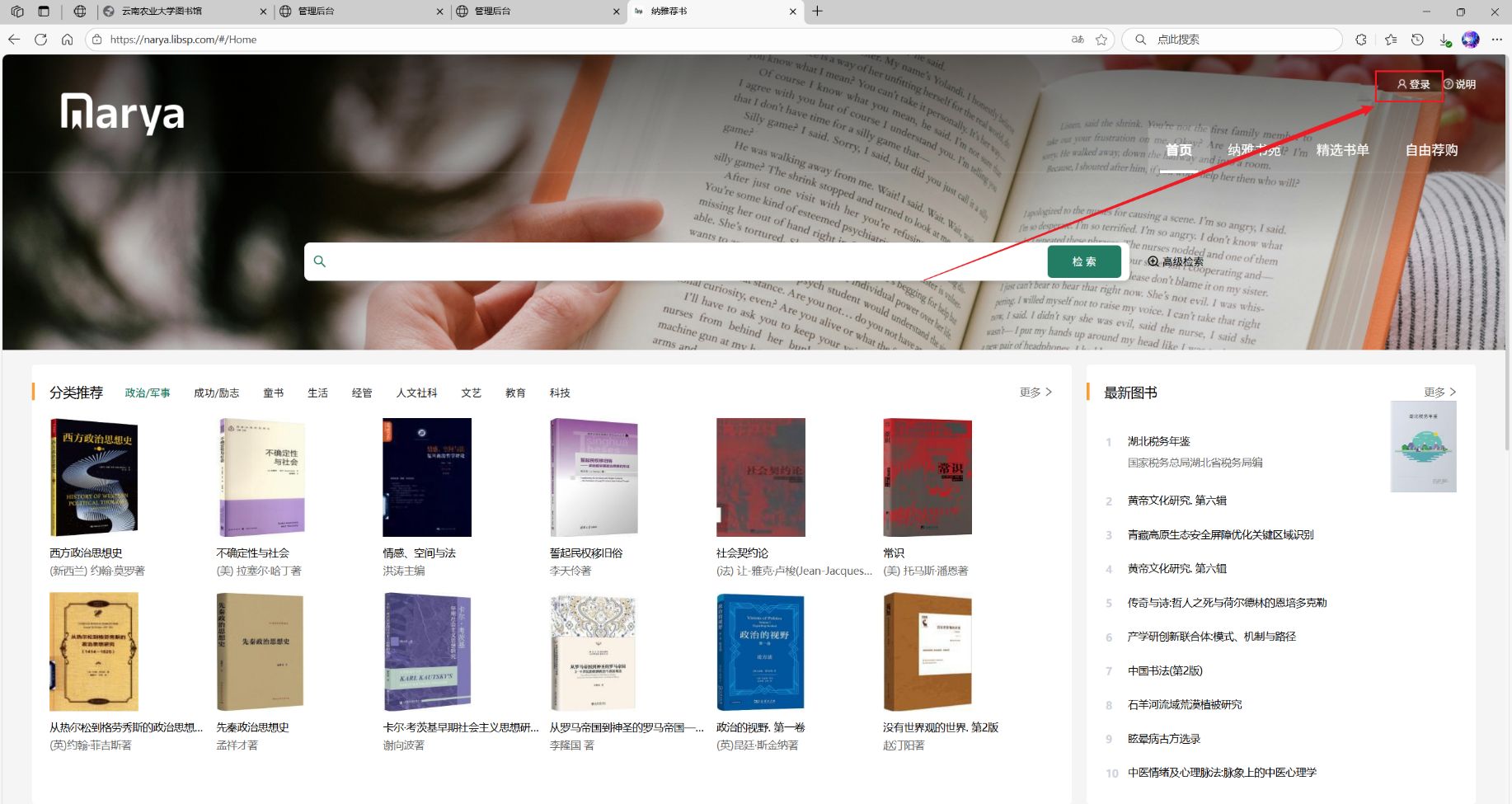
Task: Click the browser home icon
Action: pos(67,40)
